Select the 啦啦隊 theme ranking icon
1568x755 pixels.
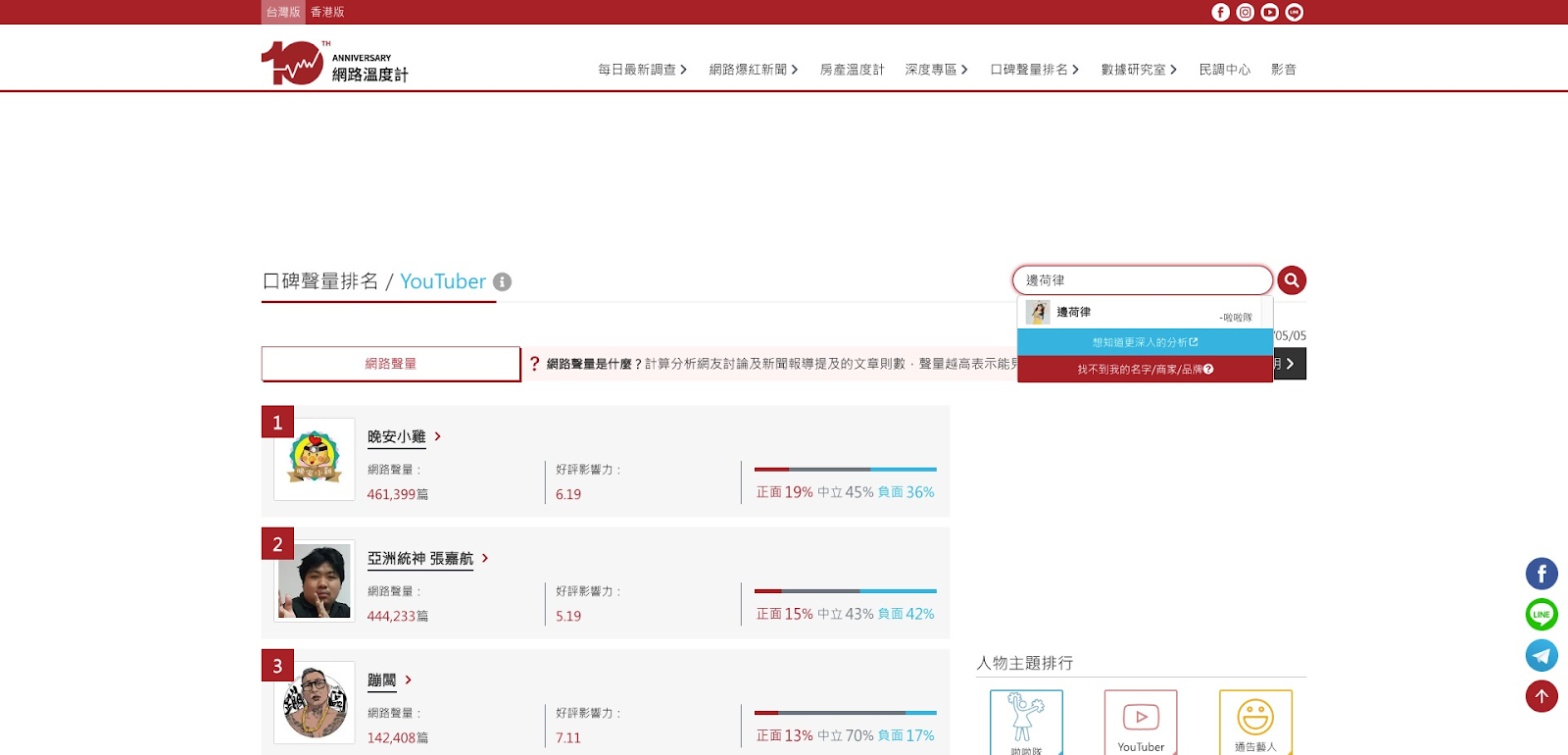click(1026, 723)
